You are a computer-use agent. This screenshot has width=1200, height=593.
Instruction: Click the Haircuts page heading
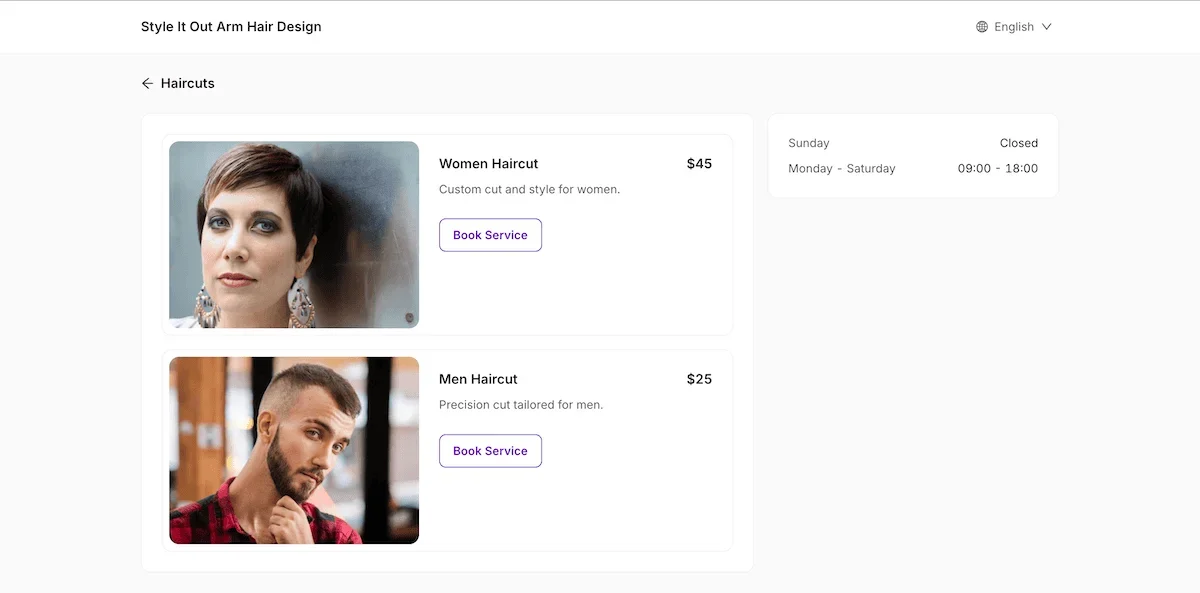click(x=188, y=83)
